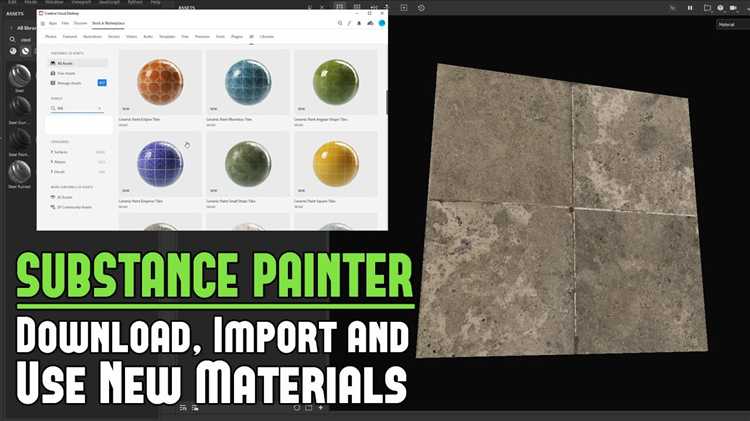Select the yellow ceramic tile material thumbnail
The image size is (750, 421).
(336, 164)
